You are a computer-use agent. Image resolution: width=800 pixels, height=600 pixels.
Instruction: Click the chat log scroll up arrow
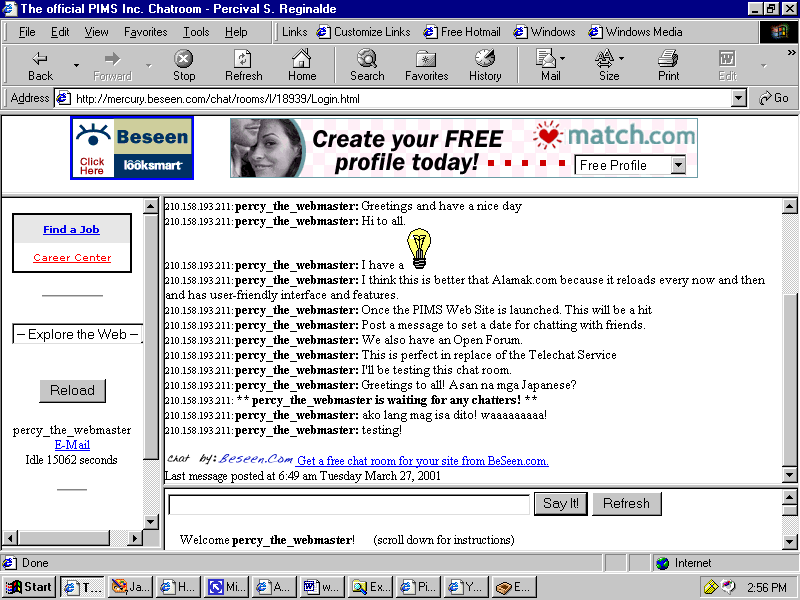click(x=789, y=206)
